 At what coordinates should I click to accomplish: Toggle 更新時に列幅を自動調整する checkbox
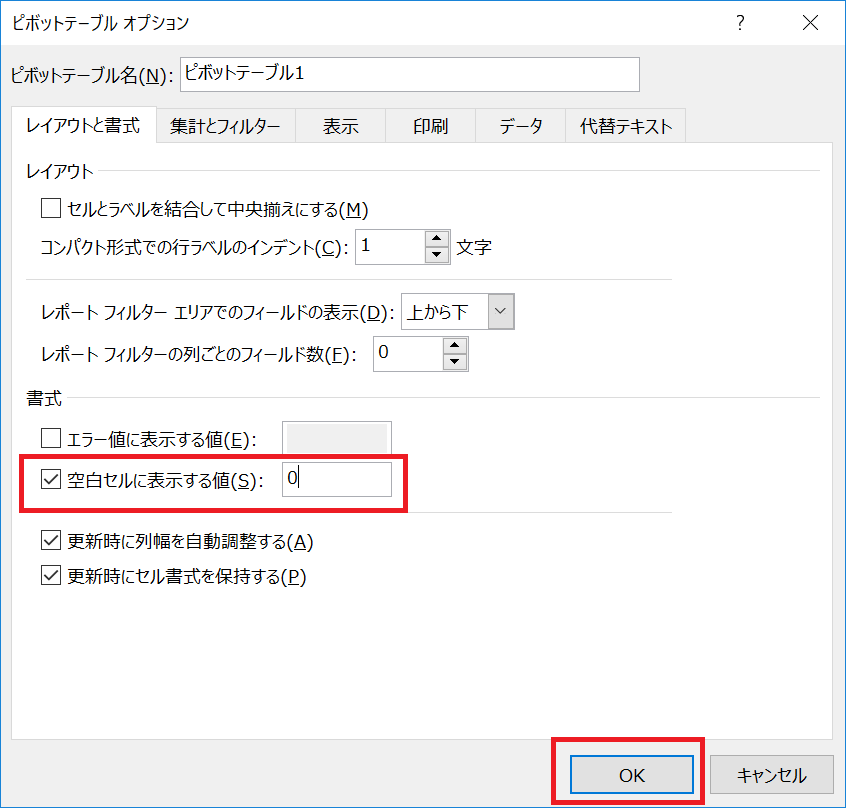pyautogui.click(x=51, y=540)
